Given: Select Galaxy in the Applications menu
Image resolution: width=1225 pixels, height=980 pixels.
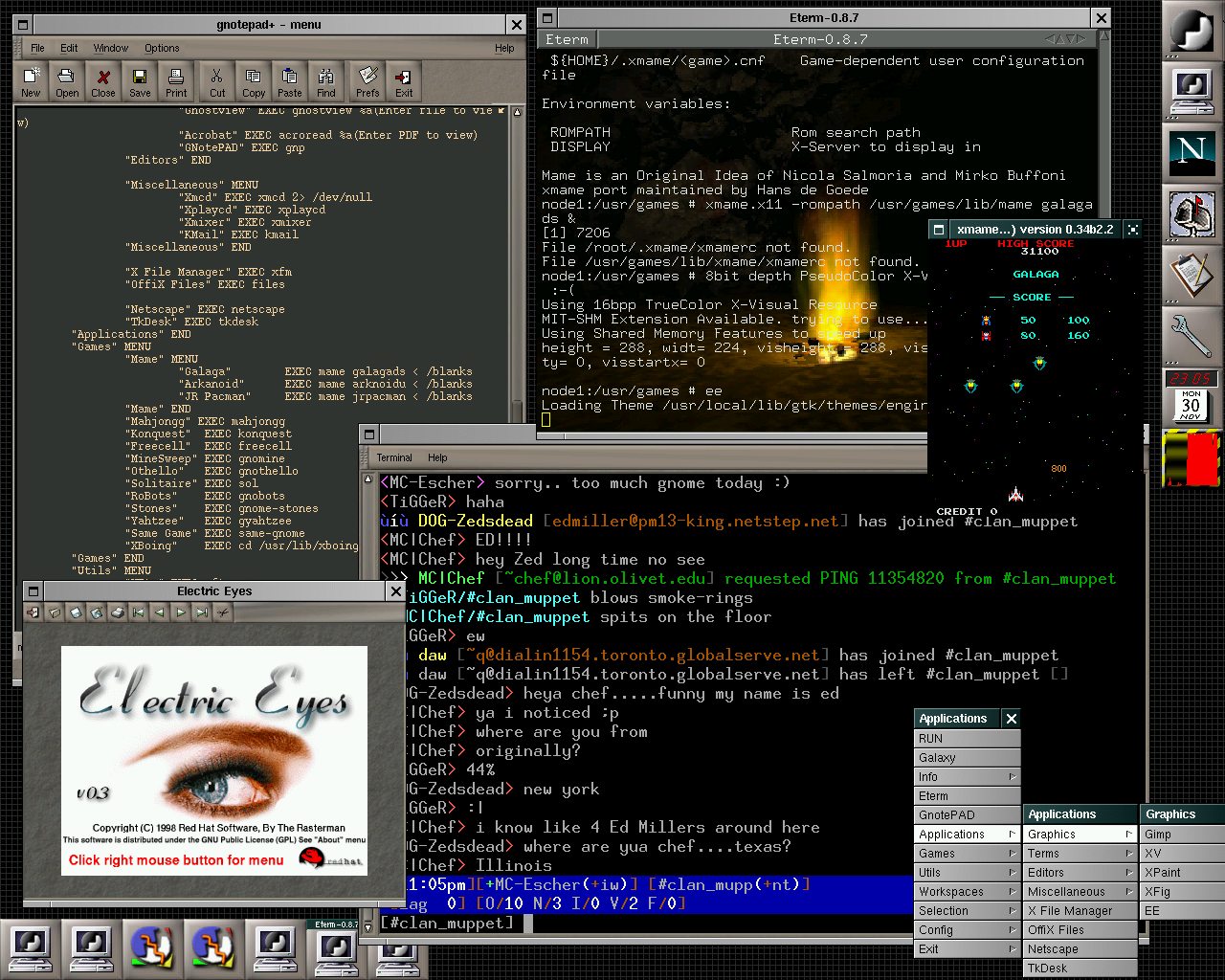Looking at the screenshot, I should pos(968,758).
